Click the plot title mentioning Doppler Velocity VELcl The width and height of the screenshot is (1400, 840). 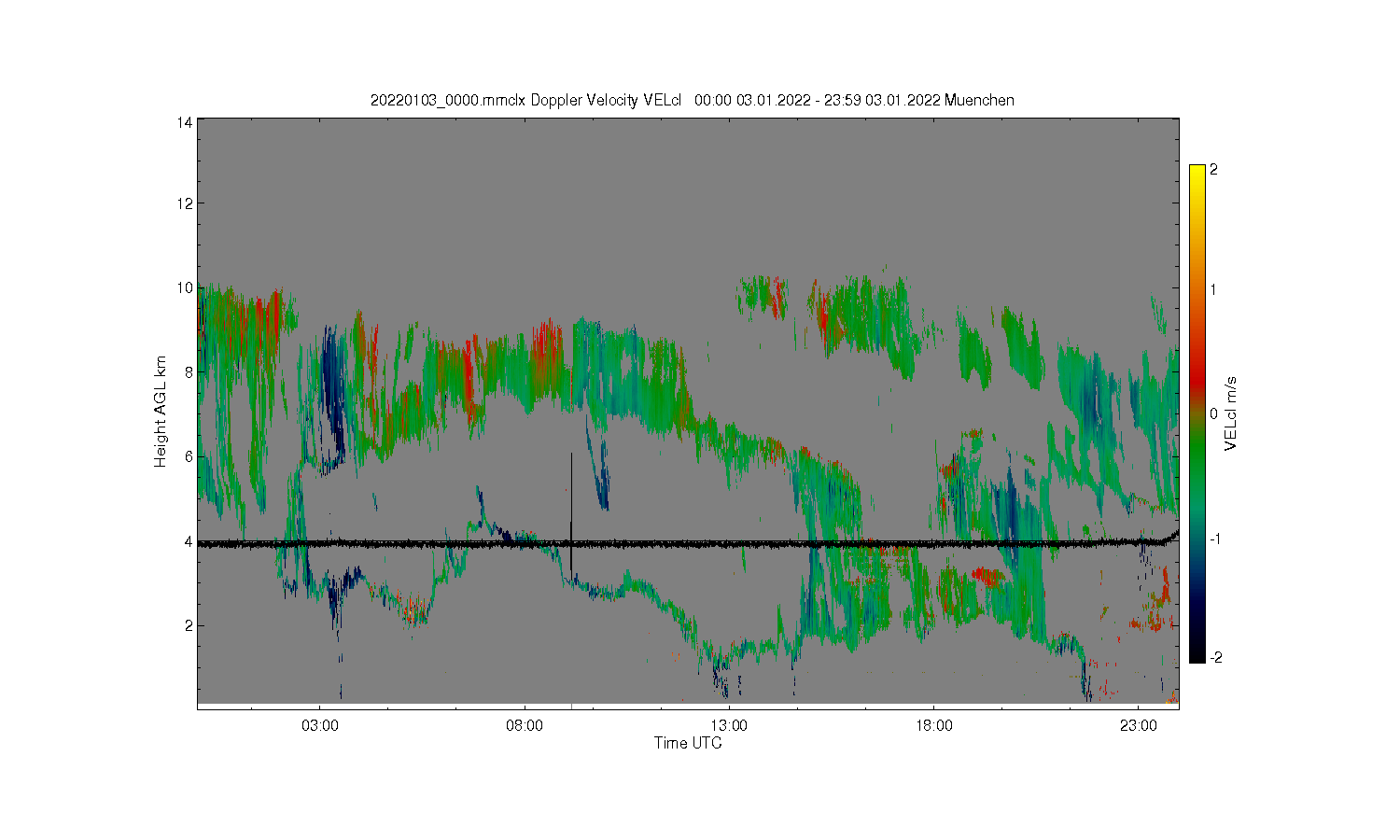(692, 101)
